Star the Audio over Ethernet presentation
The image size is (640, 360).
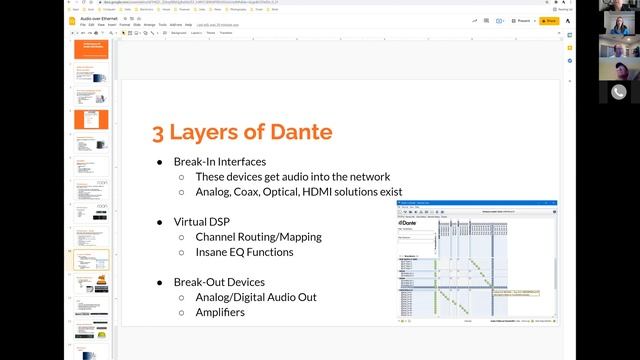click(125, 18)
